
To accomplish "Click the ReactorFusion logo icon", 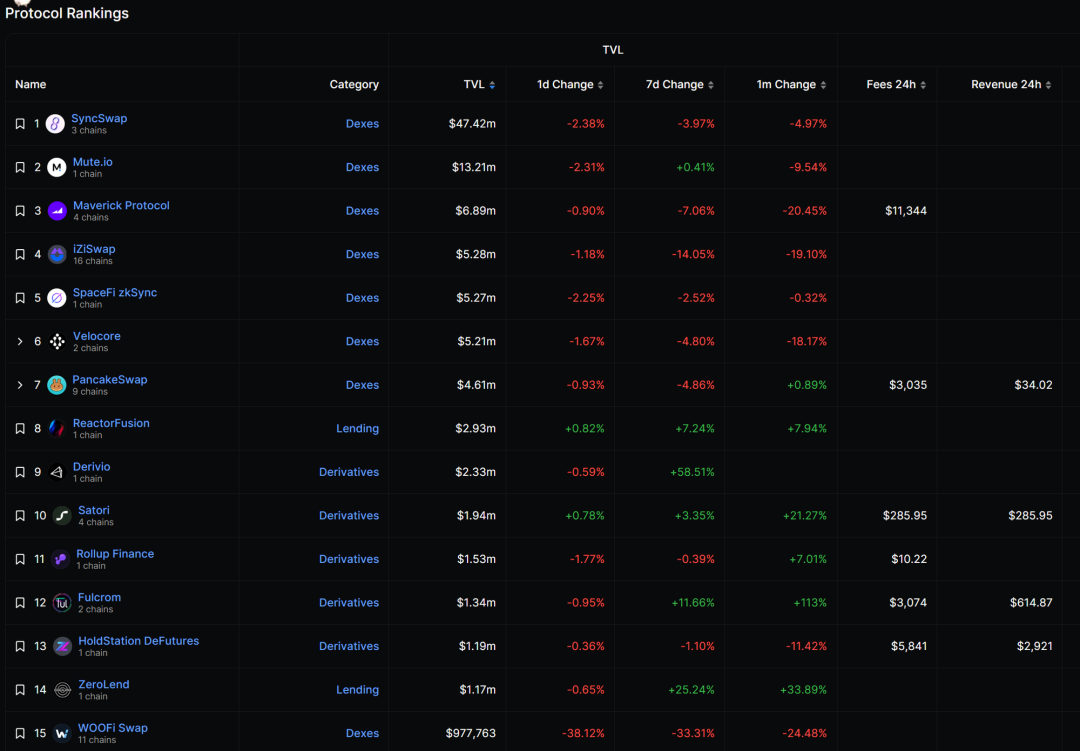I will pyautogui.click(x=57, y=429).
